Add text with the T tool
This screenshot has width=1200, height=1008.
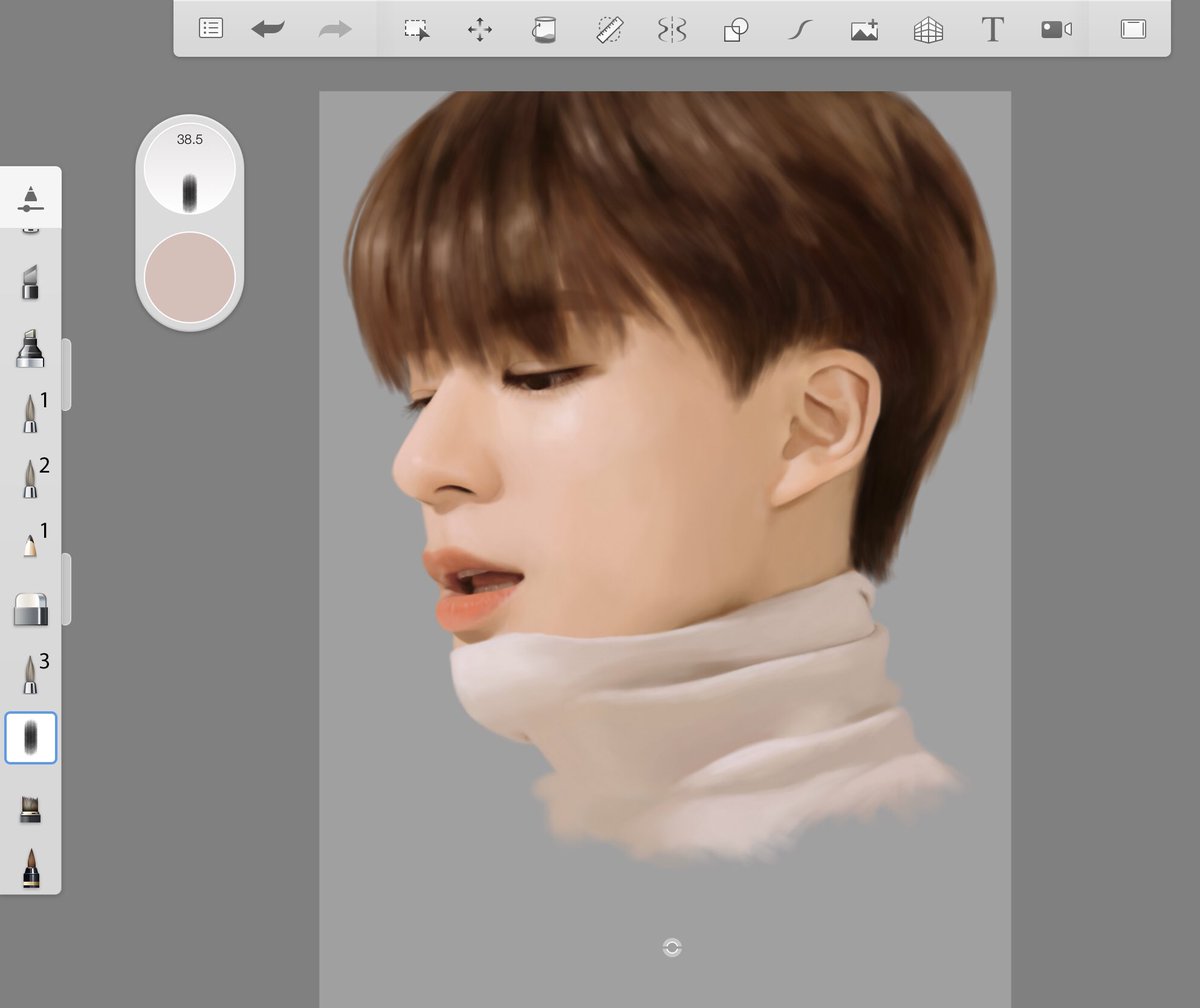992,30
